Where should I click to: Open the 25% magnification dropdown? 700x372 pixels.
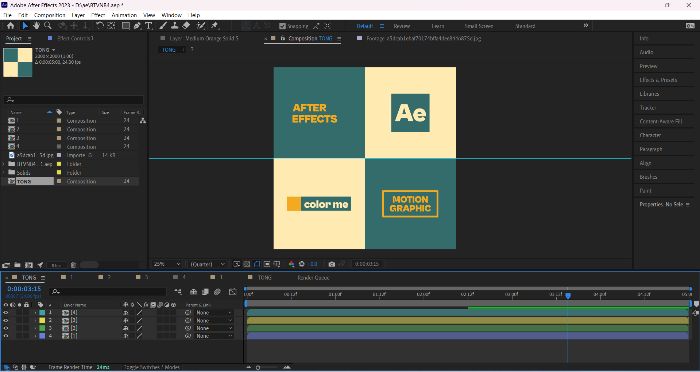(167, 264)
